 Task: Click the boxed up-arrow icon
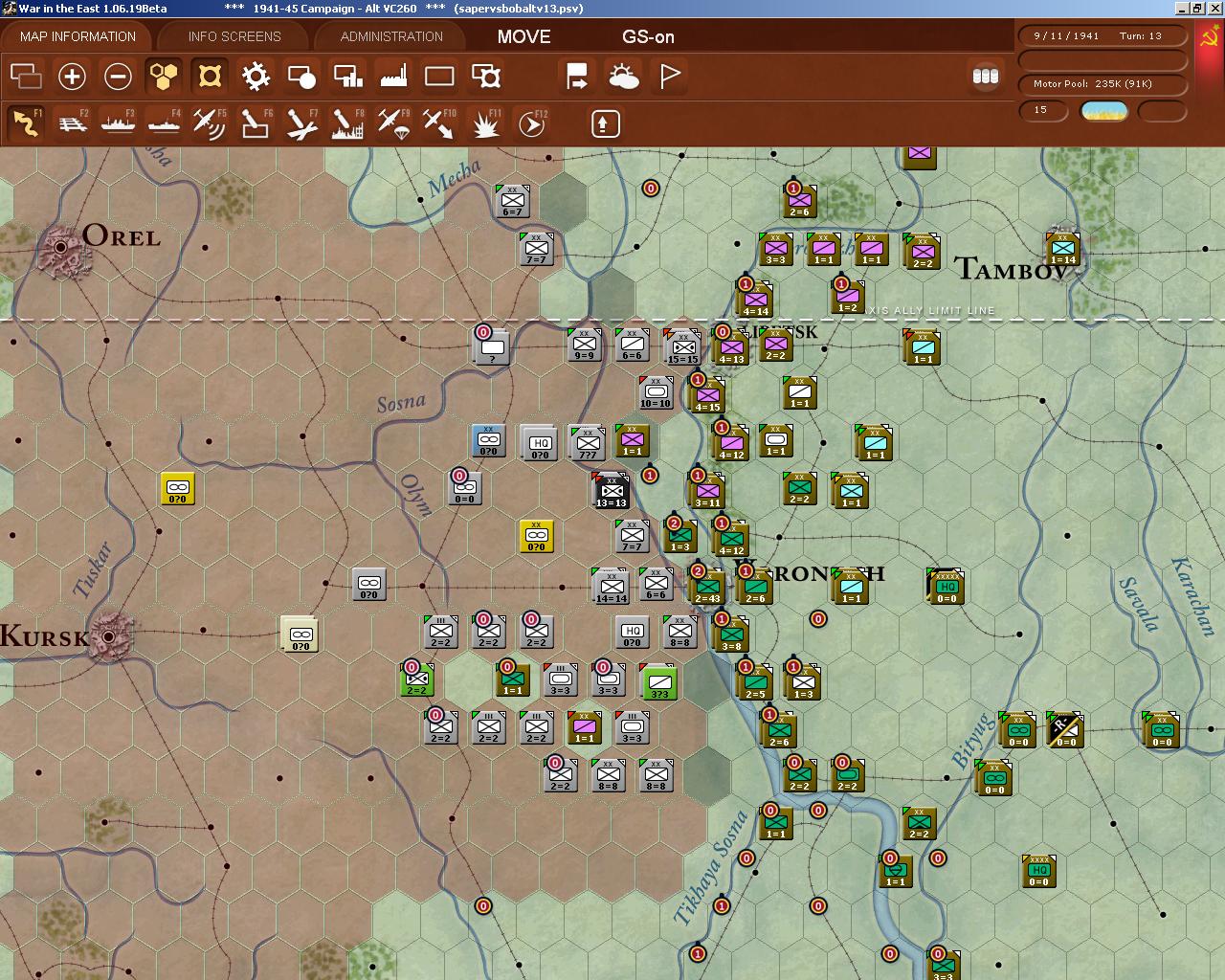pyautogui.click(x=606, y=123)
